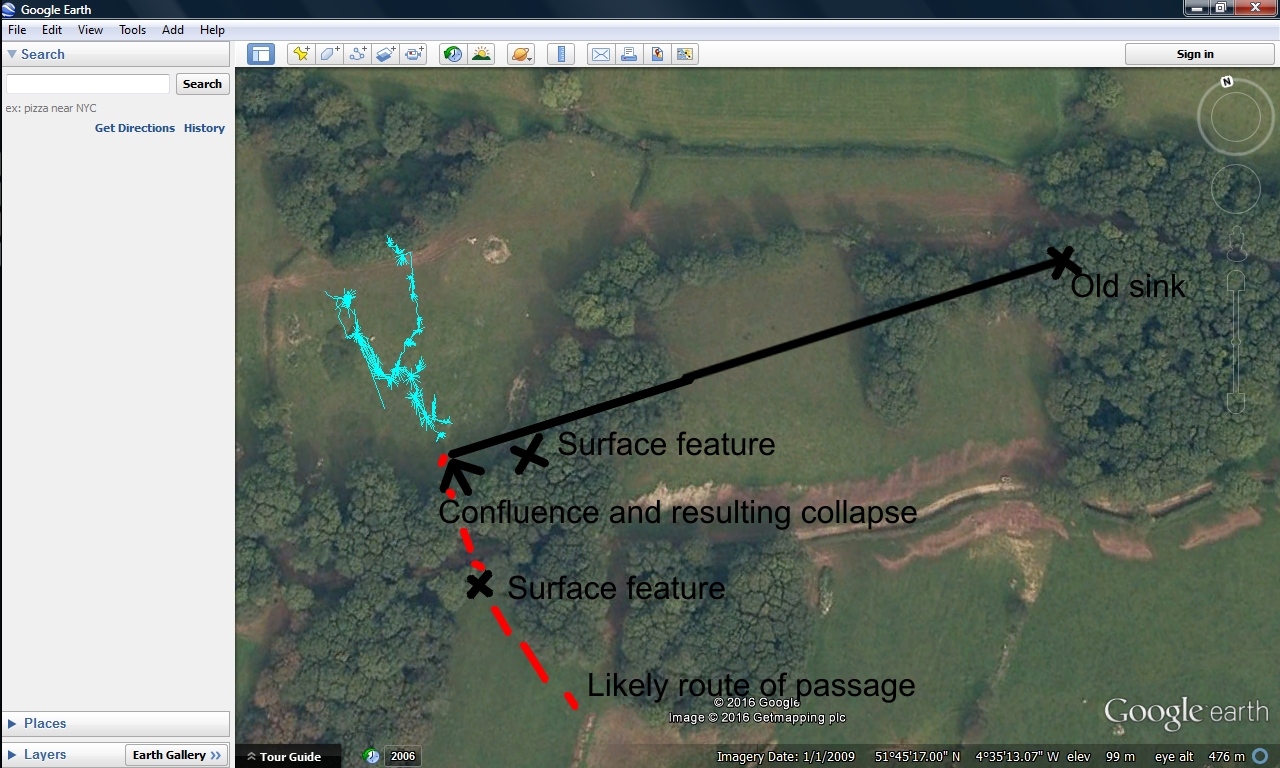This screenshot has width=1280, height=768.
Task: Click the zoom slider on the map
Action: pyautogui.click(x=1236, y=340)
